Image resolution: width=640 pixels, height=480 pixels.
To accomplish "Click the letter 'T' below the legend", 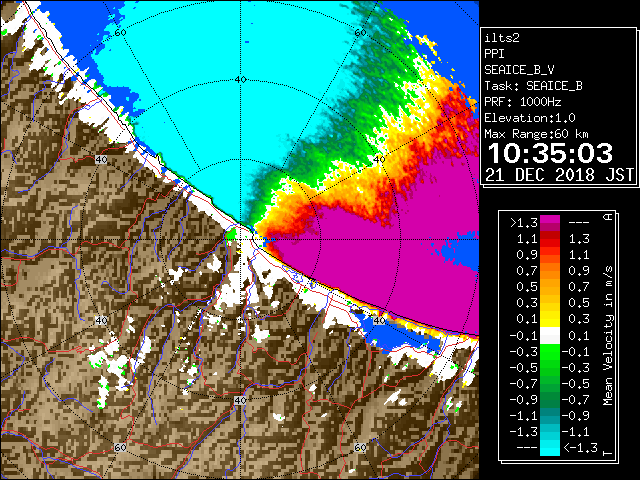I will [x=608, y=453].
